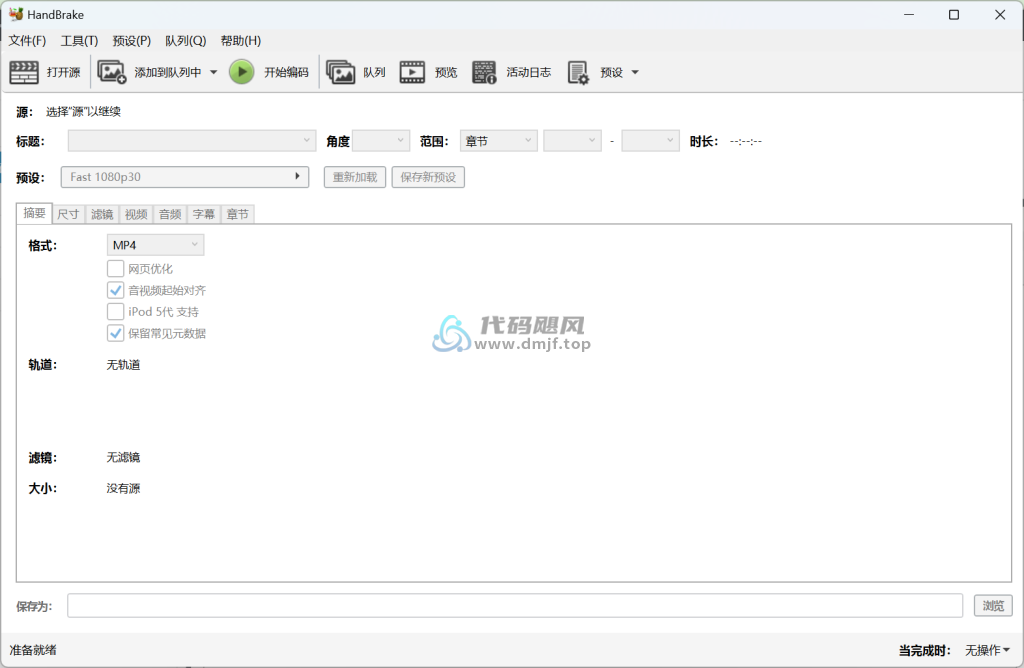Switch to the 滤镜 tab
The image size is (1024, 668).
pyautogui.click(x=103, y=214)
